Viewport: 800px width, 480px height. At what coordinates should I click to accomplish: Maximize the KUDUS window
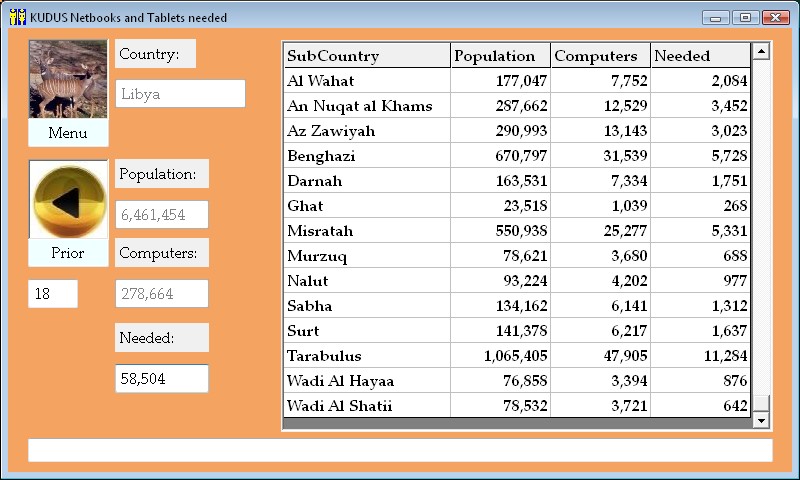pos(745,17)
